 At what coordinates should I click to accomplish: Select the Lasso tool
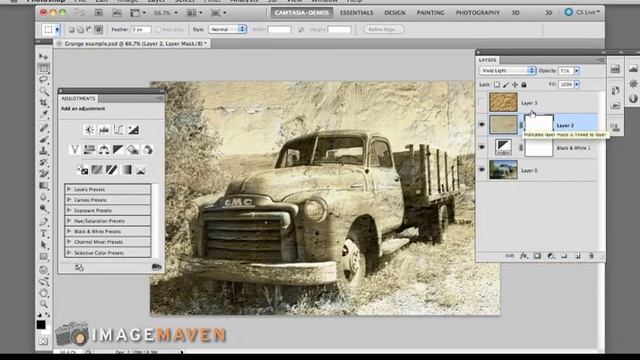click(x=43, y=80)
